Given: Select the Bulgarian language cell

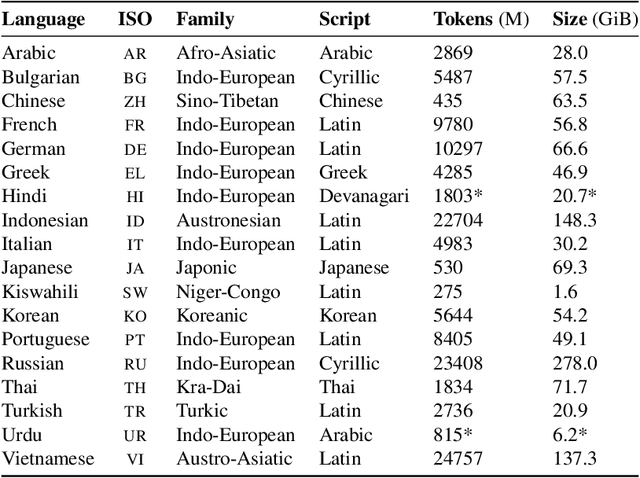Looking at the screenshot, I should click(36, 77).
